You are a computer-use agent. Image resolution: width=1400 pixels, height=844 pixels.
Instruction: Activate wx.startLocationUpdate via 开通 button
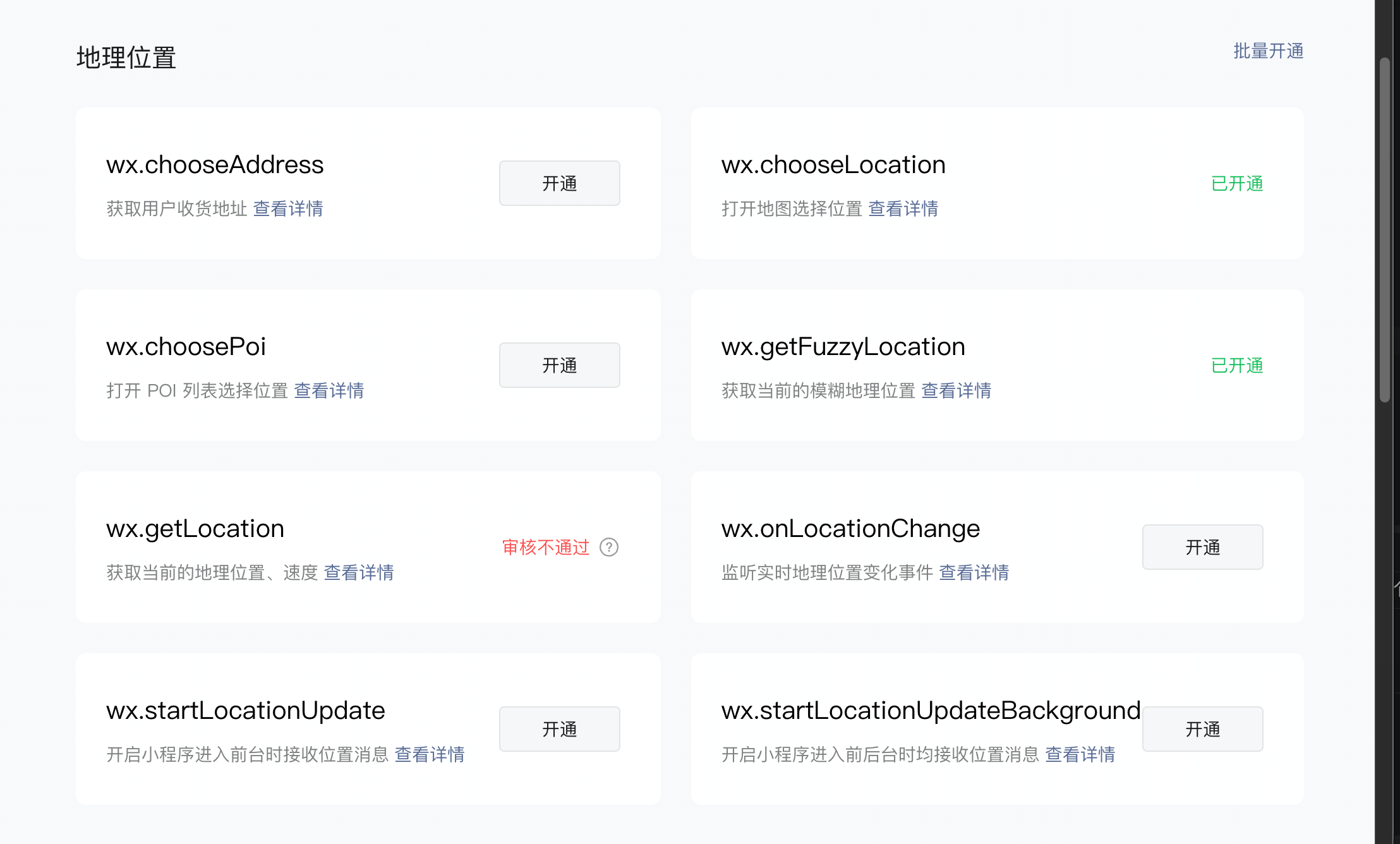559,729
